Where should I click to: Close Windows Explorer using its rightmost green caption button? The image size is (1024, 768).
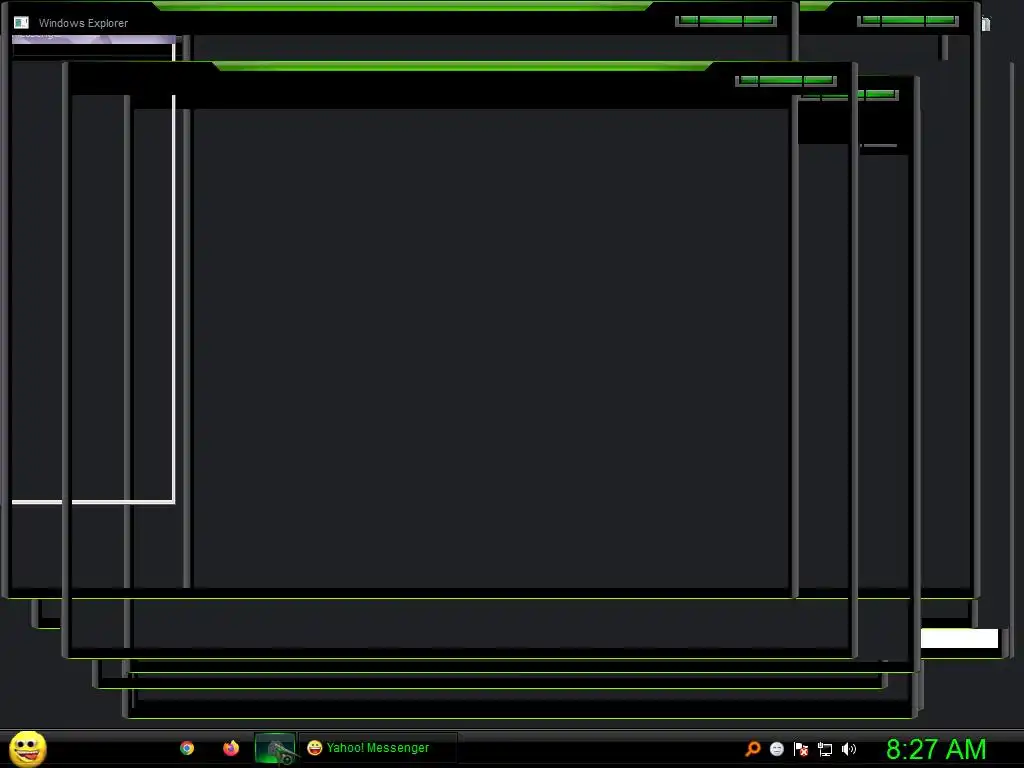point(758,21)
